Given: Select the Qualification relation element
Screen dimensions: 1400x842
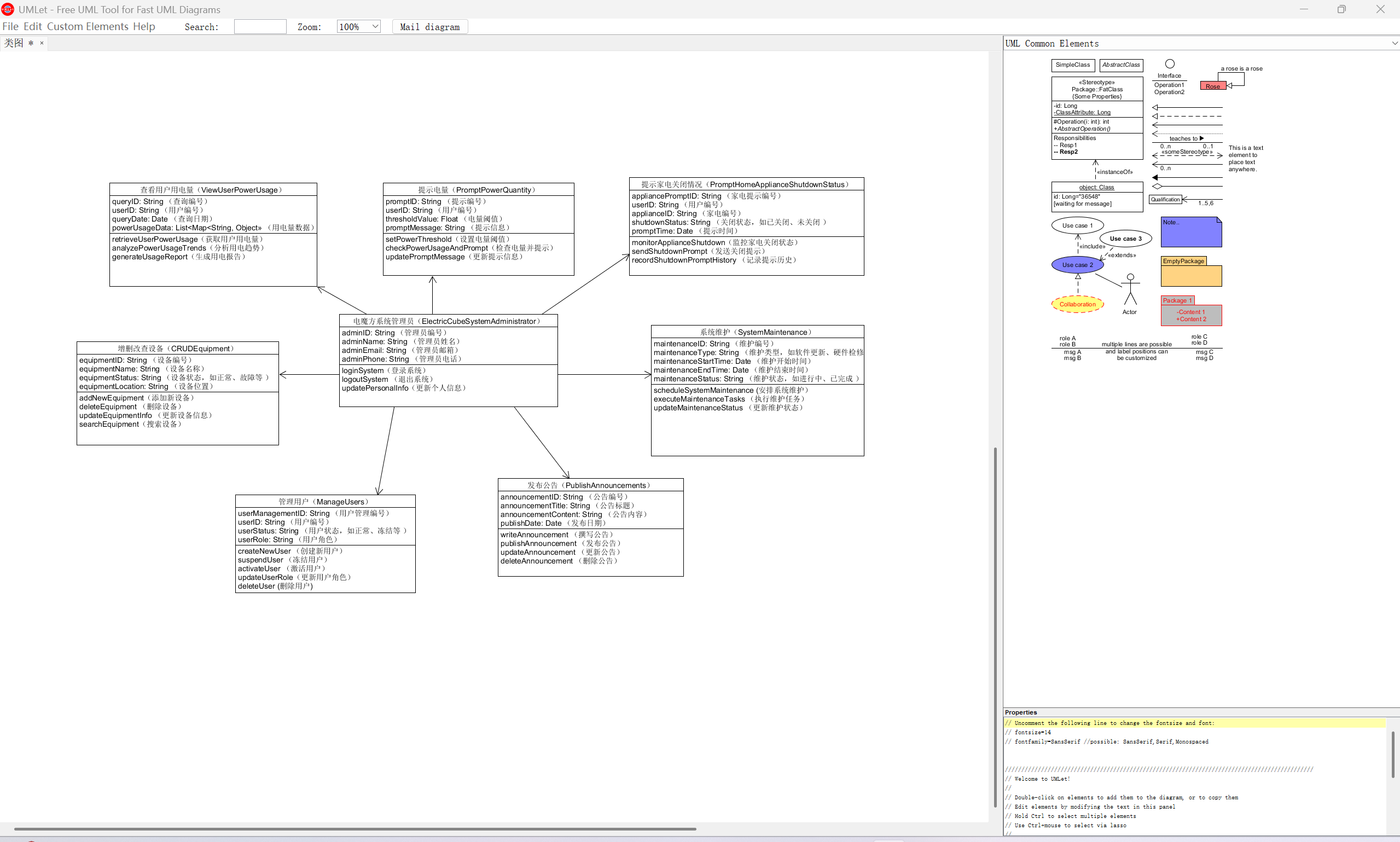Looking at the screenshot, I should point(1165,200).
